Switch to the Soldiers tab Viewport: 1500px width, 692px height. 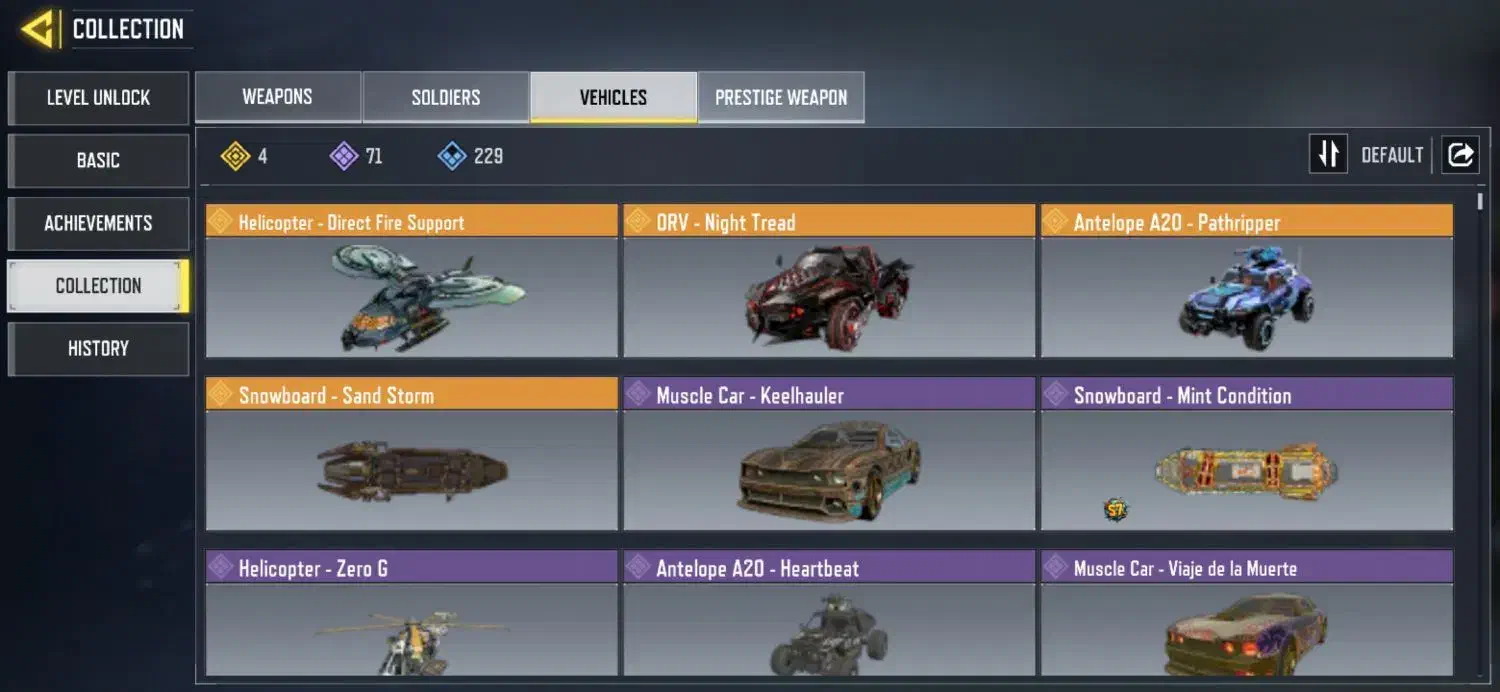click(446, 97)
